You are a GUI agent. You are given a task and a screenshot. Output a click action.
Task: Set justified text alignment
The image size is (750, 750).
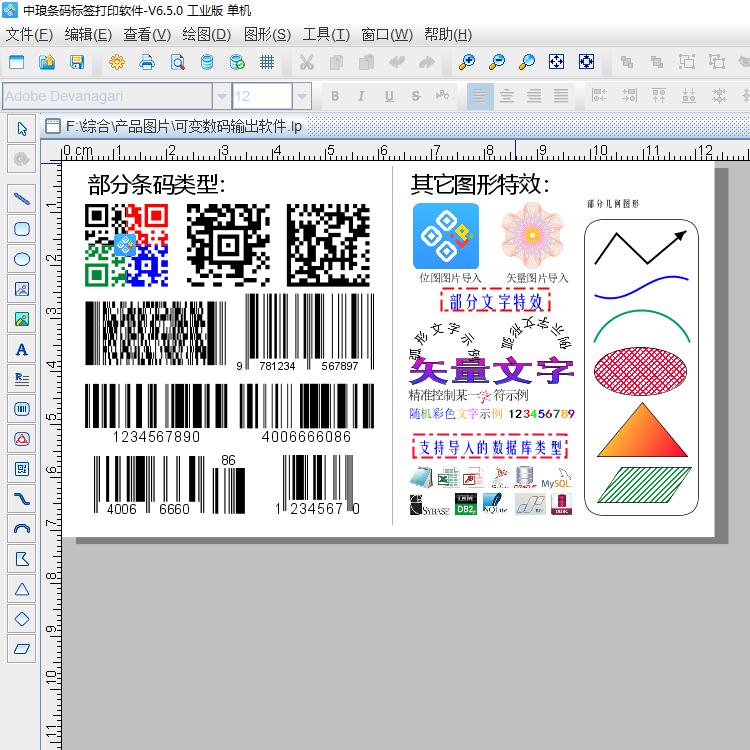(561, 96)
